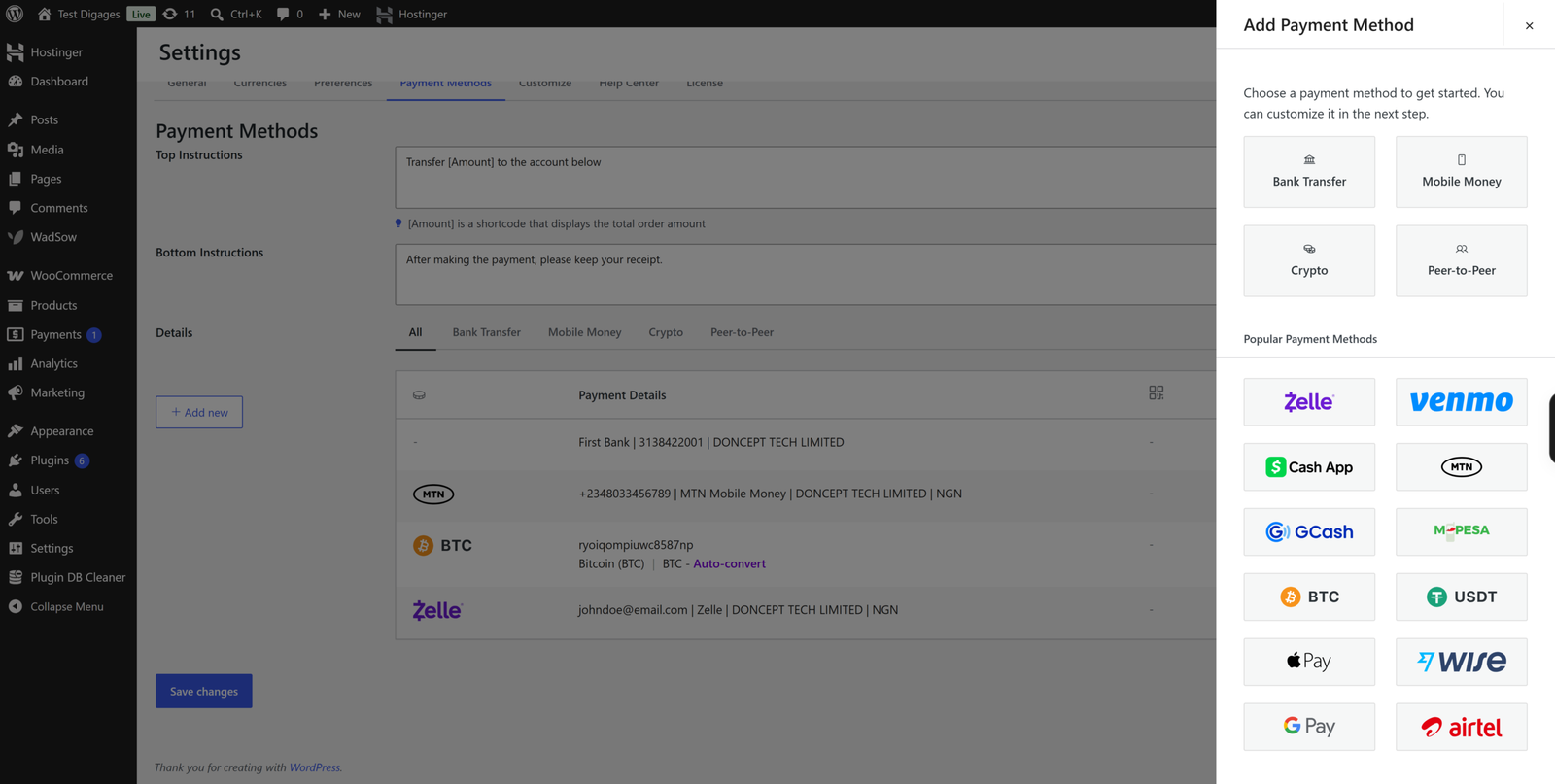
Task: Open Payments in the sidebar
Action: point(68,334)
